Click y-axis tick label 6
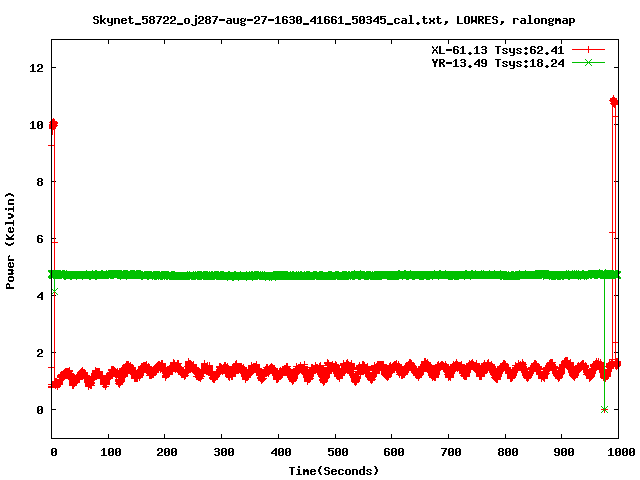This screenshot has height=480, width=640. click(x=40, y=239)
